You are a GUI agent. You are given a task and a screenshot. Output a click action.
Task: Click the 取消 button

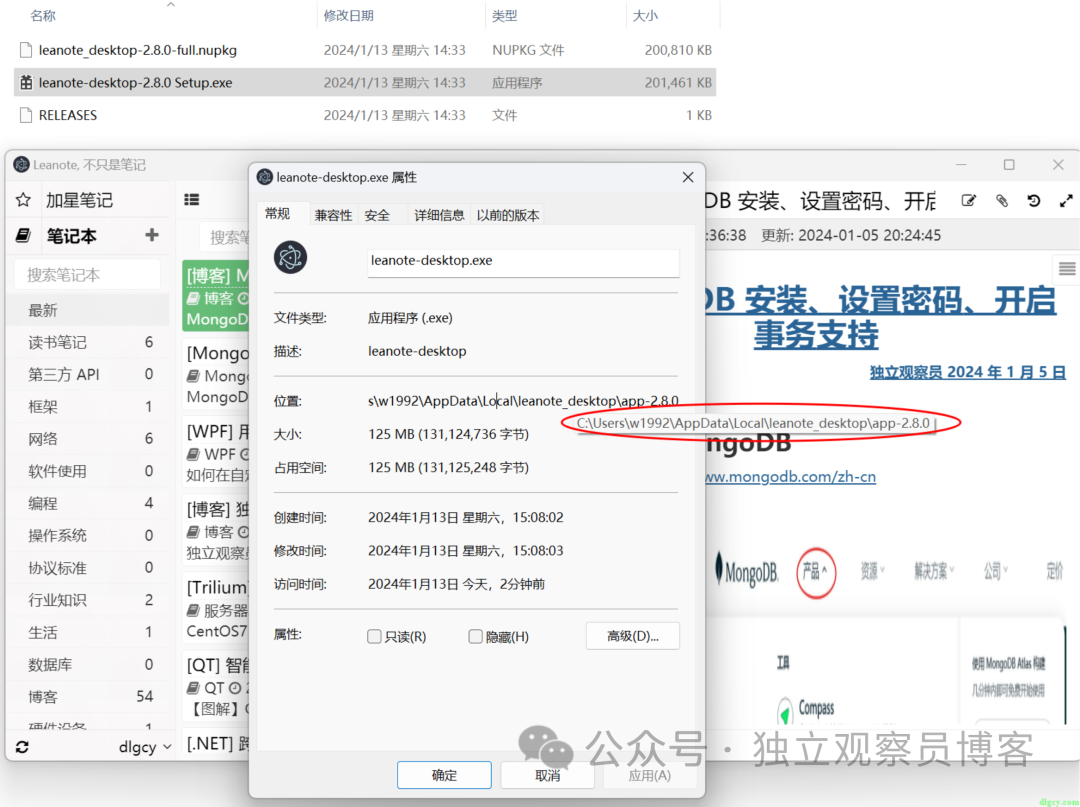(548, 775)
